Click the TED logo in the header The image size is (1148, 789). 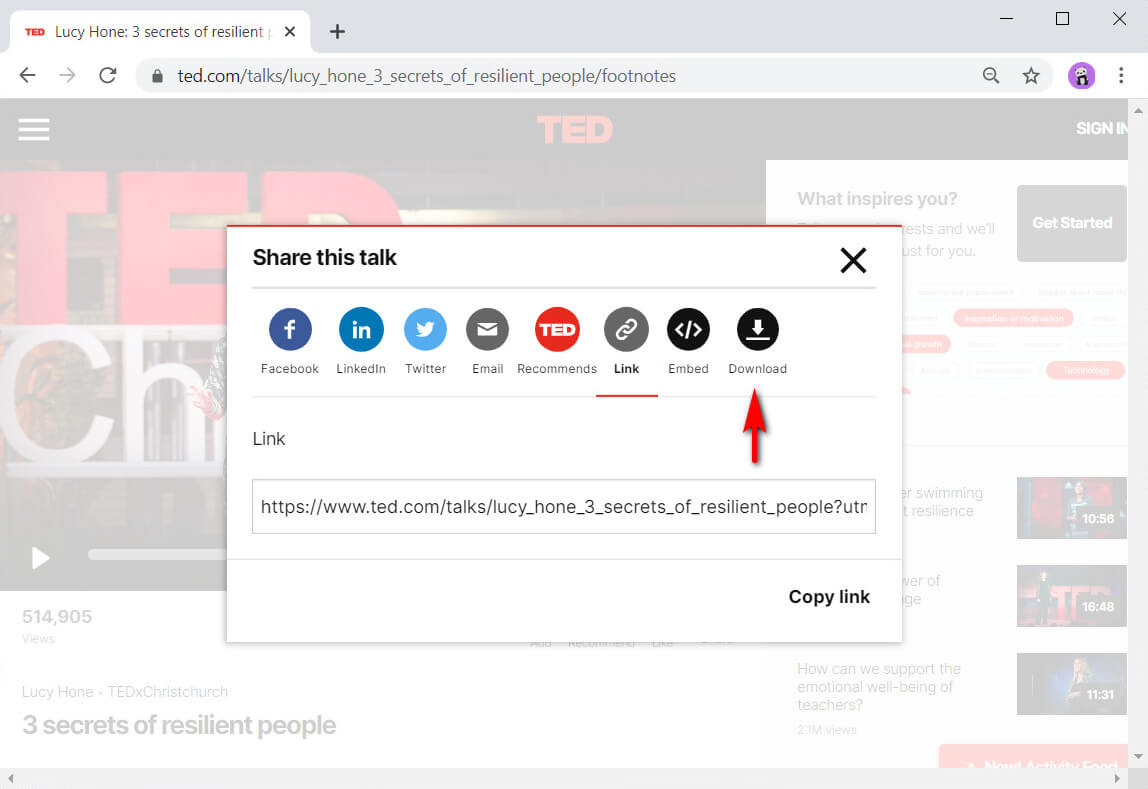[x=575, y=130]
